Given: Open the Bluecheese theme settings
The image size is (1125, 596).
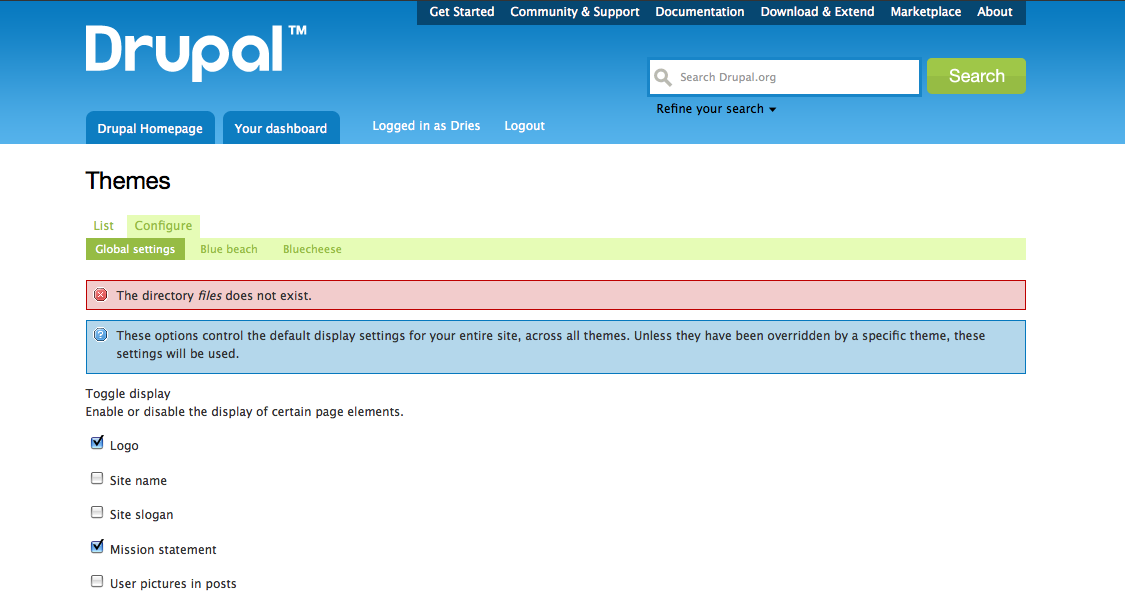Looking at the screenshot, I should click(x=312, y=248).
